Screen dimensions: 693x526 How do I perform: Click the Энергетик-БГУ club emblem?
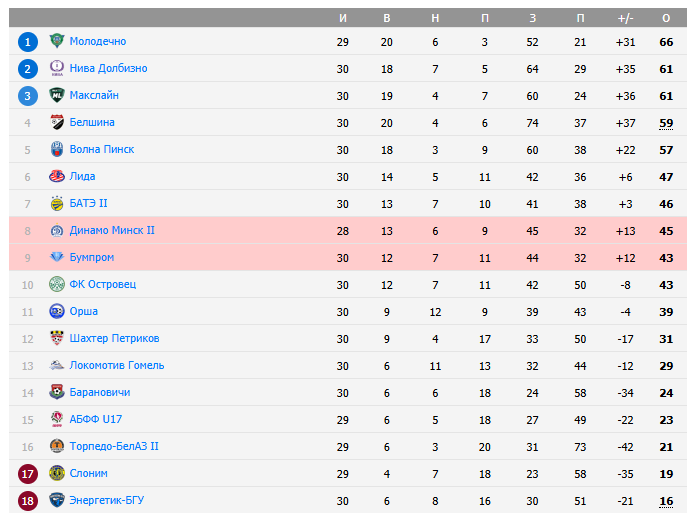pyautogui.click(x=57, y=500)
